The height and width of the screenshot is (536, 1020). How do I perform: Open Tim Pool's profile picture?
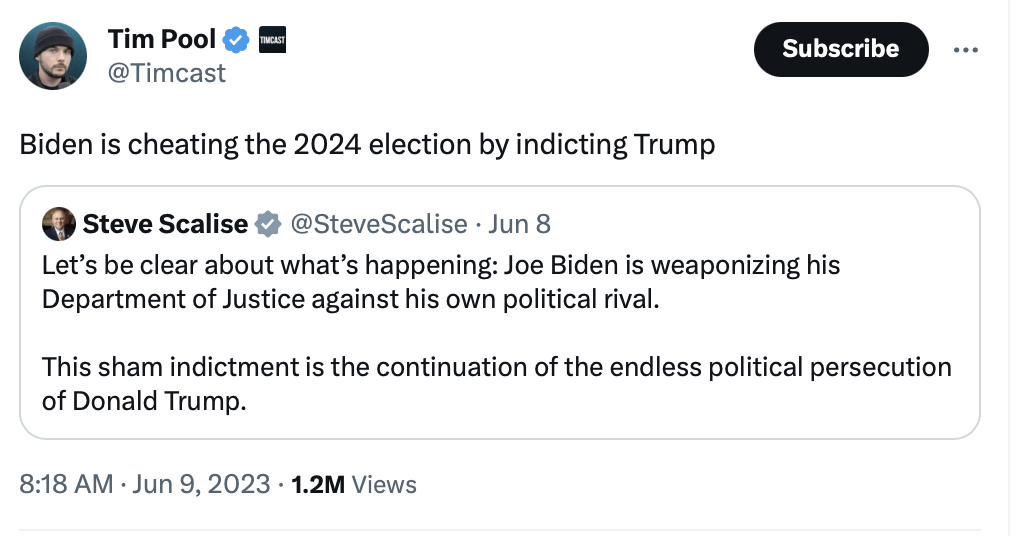point(53,56)
